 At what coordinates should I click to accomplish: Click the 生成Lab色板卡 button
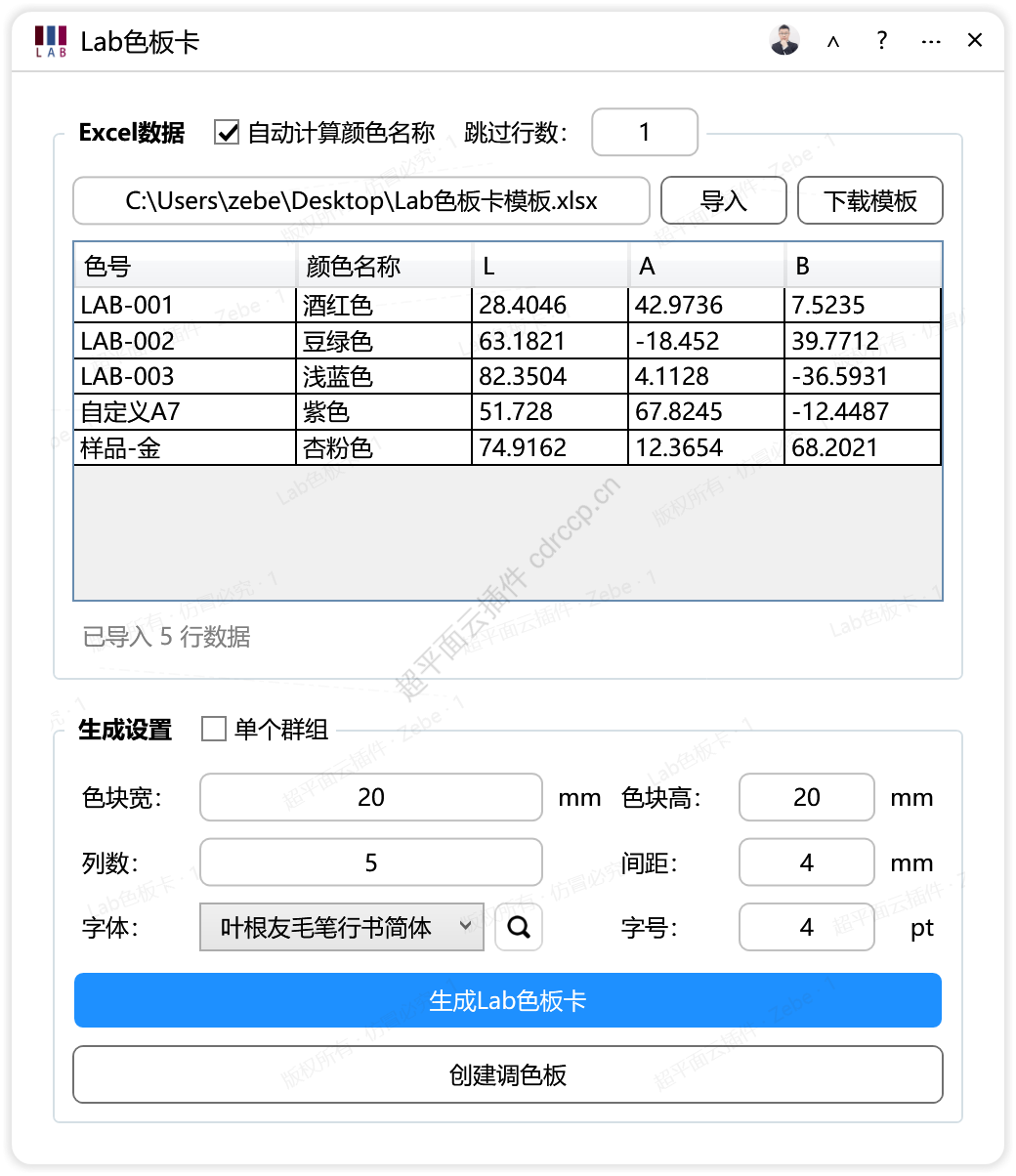508,1000
